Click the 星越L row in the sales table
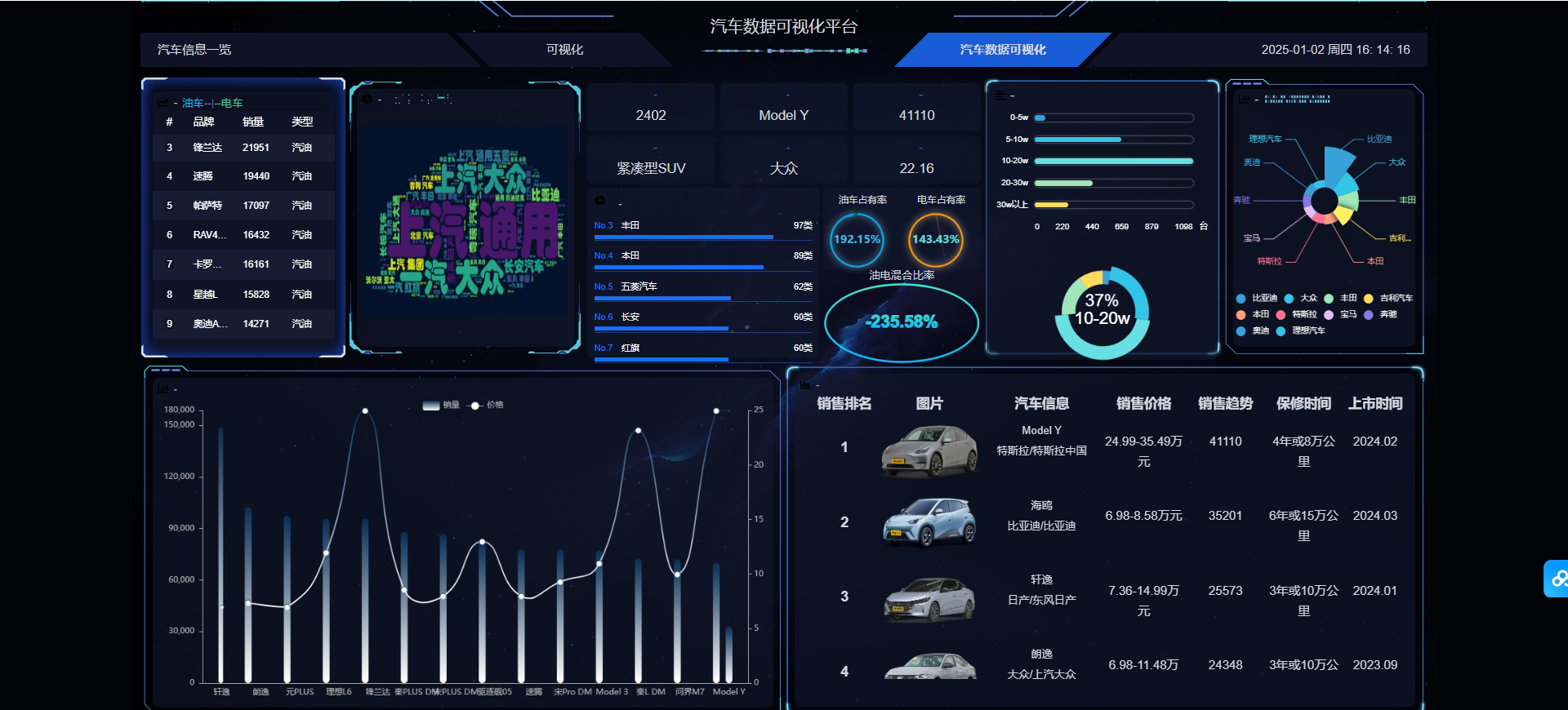This screenshot has width=1568, height=710. click(243, 295)
